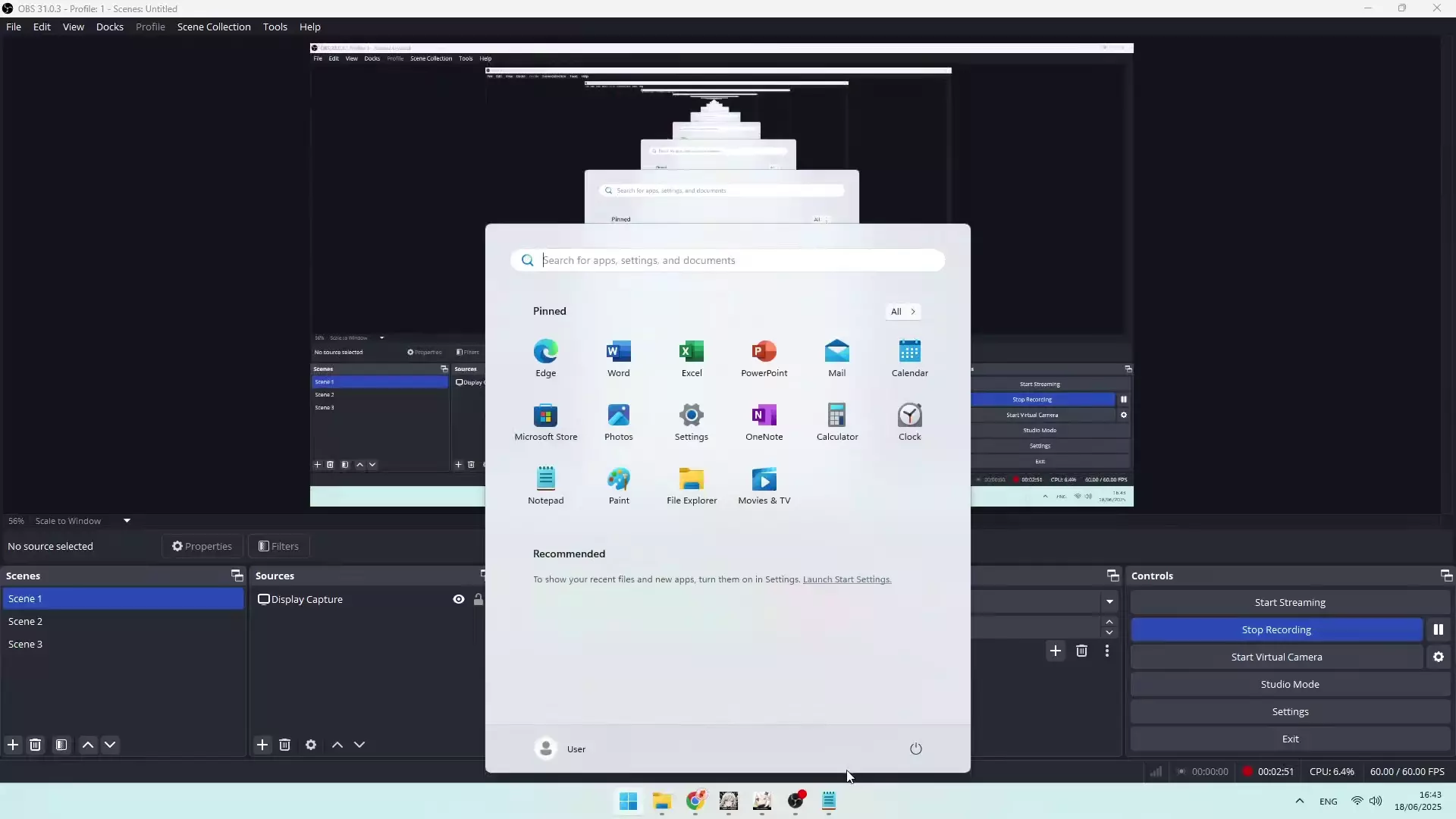Open the Docks menu
Viewport: 1456px width, 819px height.
(109, 27)
